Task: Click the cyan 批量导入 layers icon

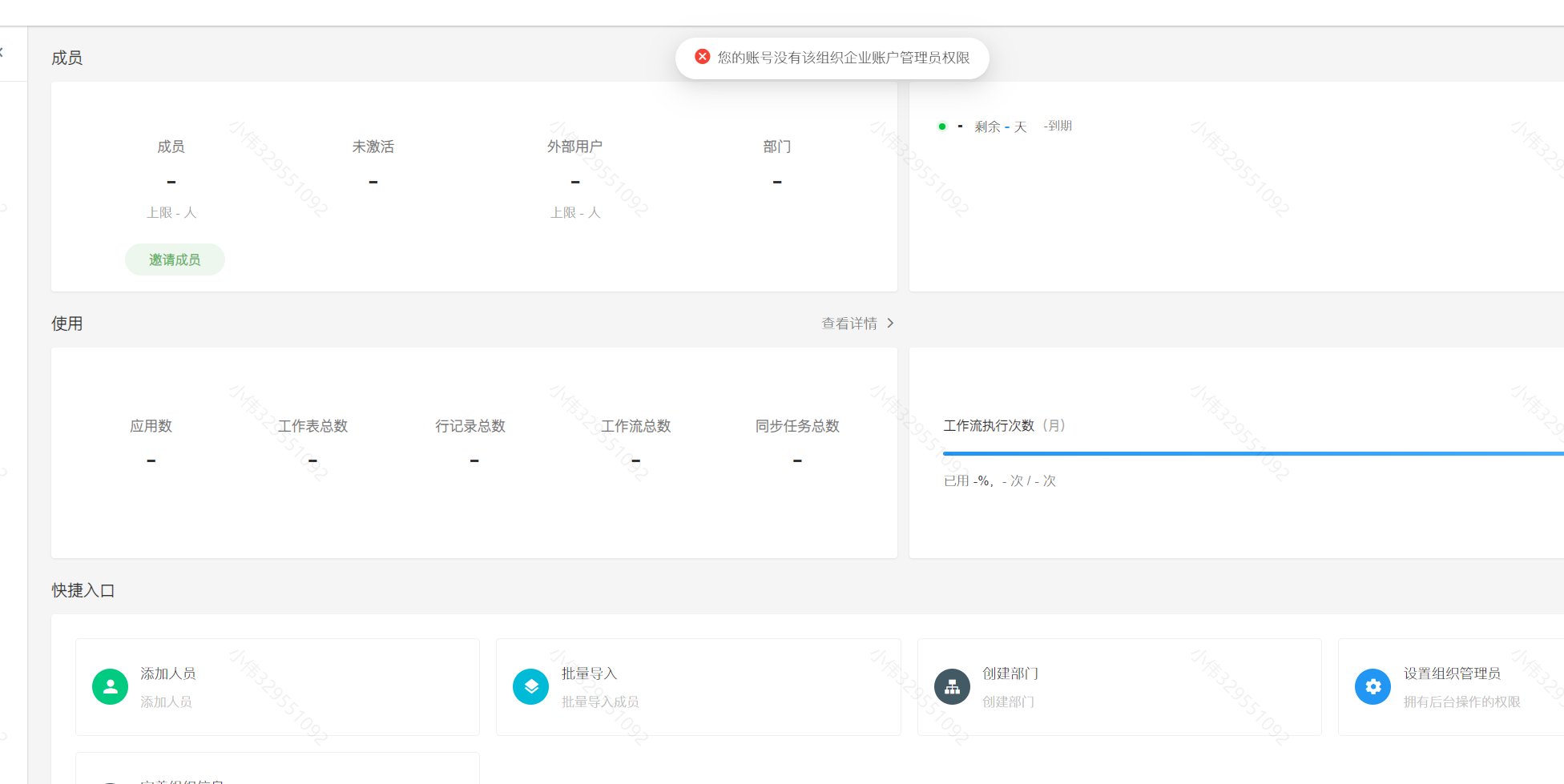Action: [x=530, y=687]
